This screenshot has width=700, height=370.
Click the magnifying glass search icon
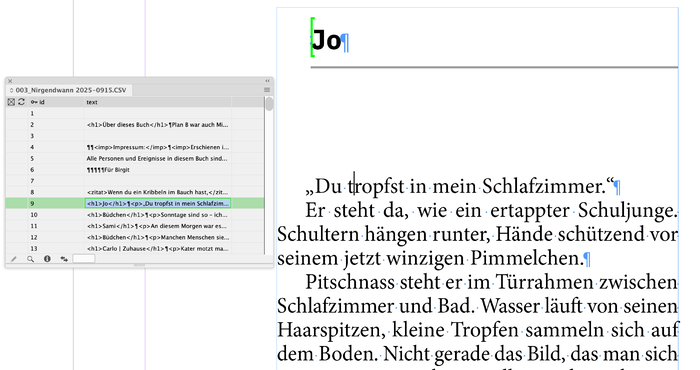point(30,259)
